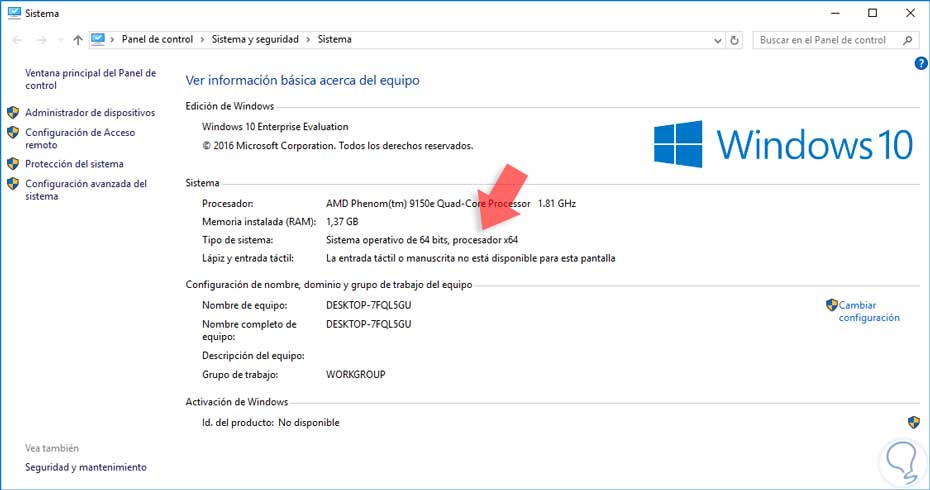Image resolution: width=930 pixels, height=490 pixels.
Task: Open address bar history dropdown
Action: pos(718,40)
